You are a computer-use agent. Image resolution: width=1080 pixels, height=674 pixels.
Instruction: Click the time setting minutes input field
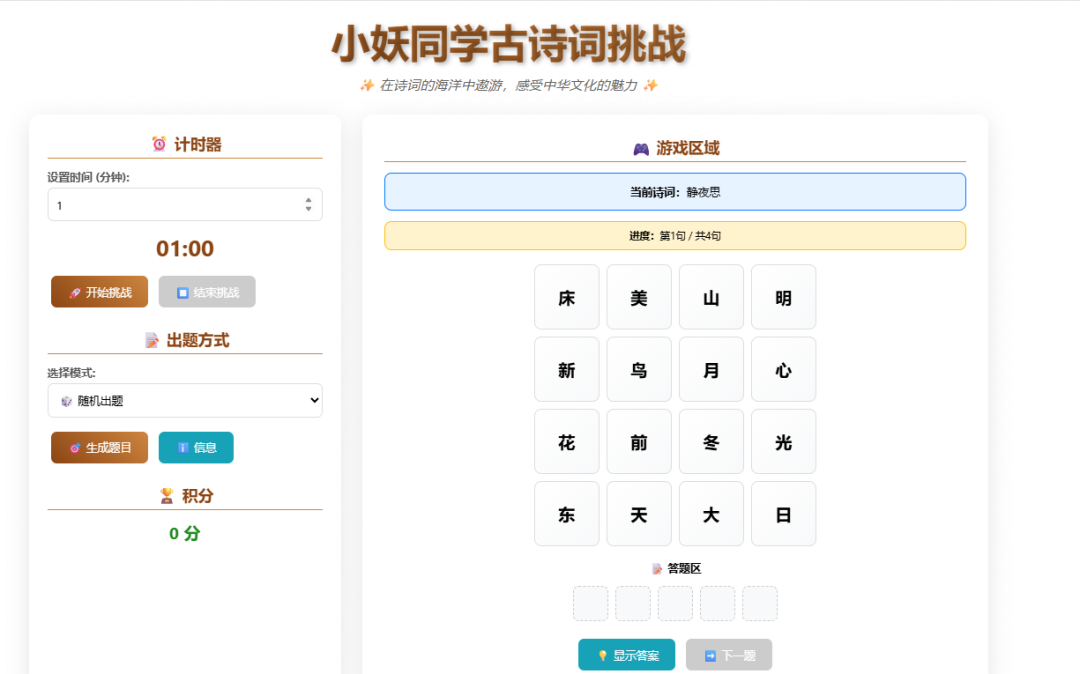[x=185, y=205]
